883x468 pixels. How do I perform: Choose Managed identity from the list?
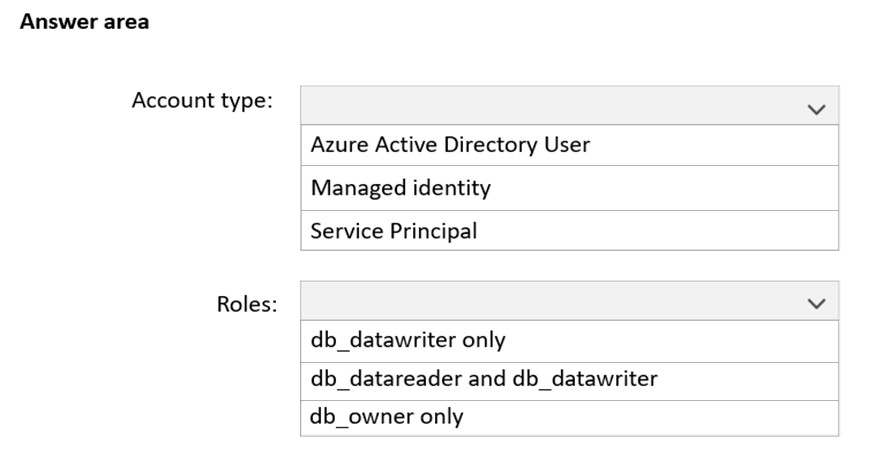click(x=569, y=188)
